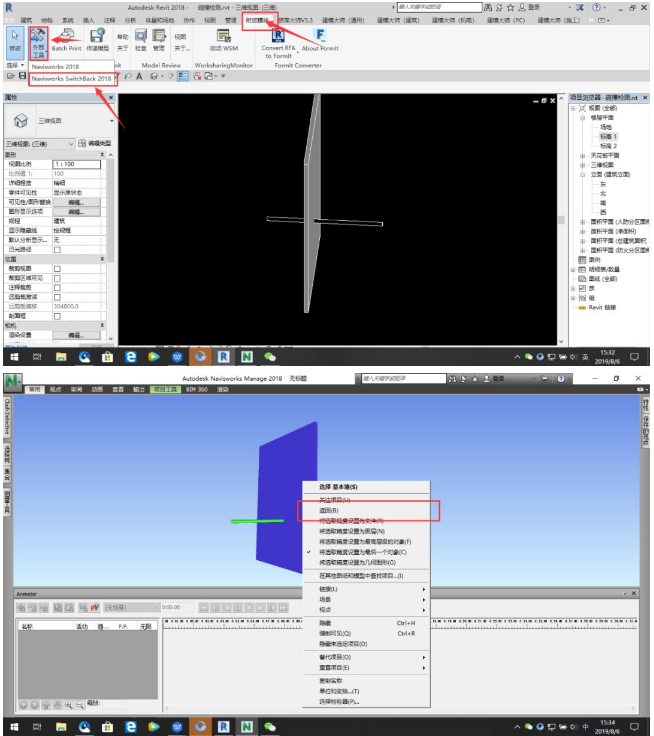Click Convert RFA to FormIt icon
The width and height of the screenshot is (654, 736).
click(x=278, y=44)
